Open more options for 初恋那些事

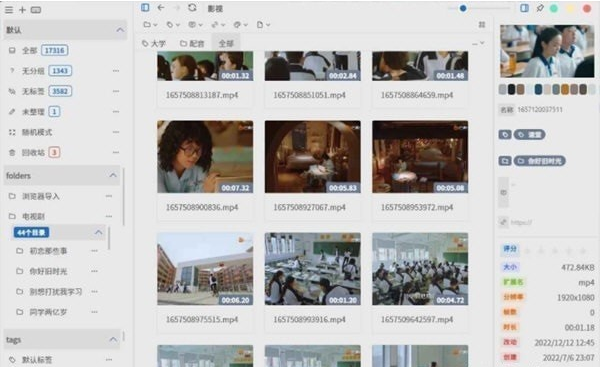pos(94,251)
